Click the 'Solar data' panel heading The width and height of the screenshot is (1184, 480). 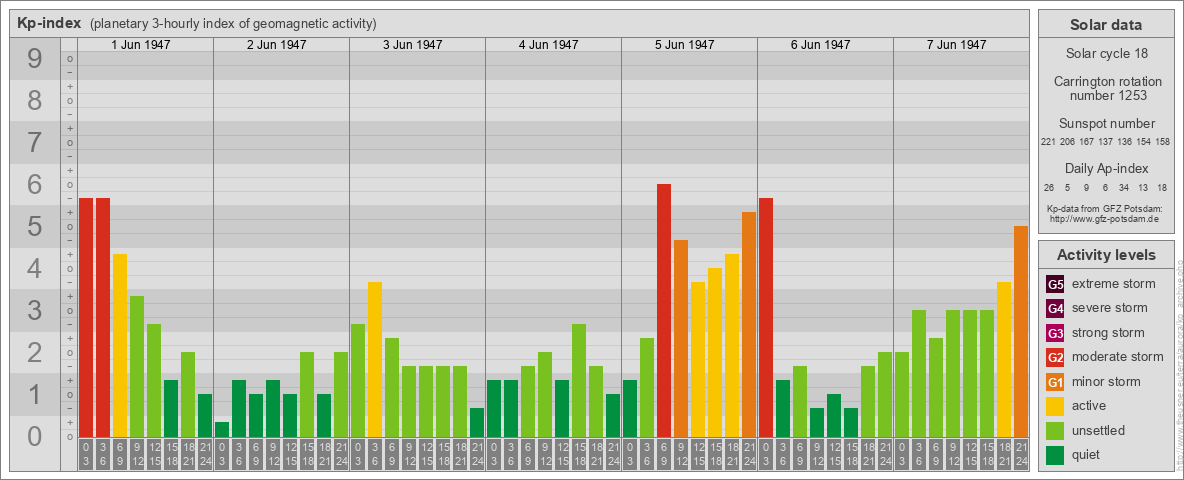(x=1105, y=25)
